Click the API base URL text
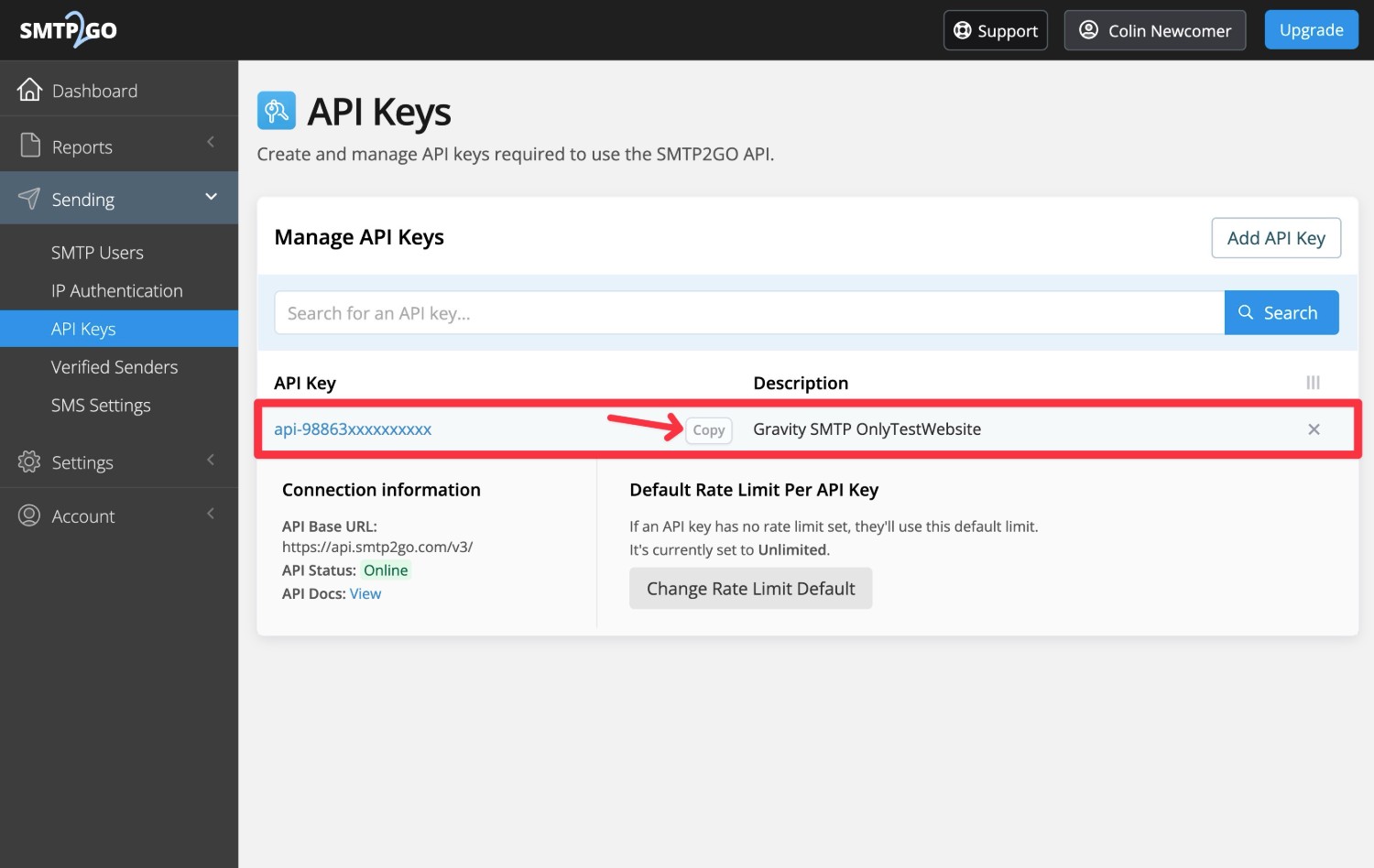The image size is (1374, 868). tap(377, 547)
